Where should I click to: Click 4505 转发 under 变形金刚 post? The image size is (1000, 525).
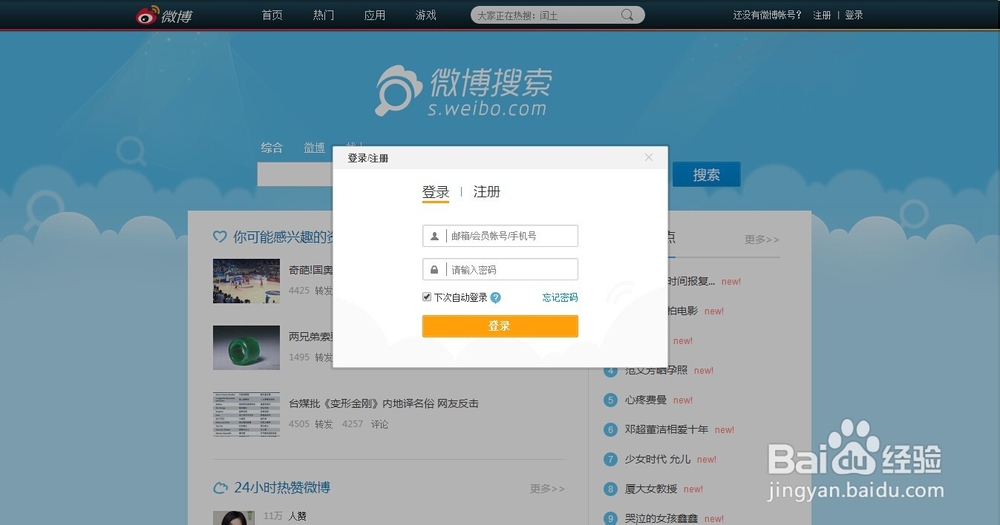tap(311, 424)
